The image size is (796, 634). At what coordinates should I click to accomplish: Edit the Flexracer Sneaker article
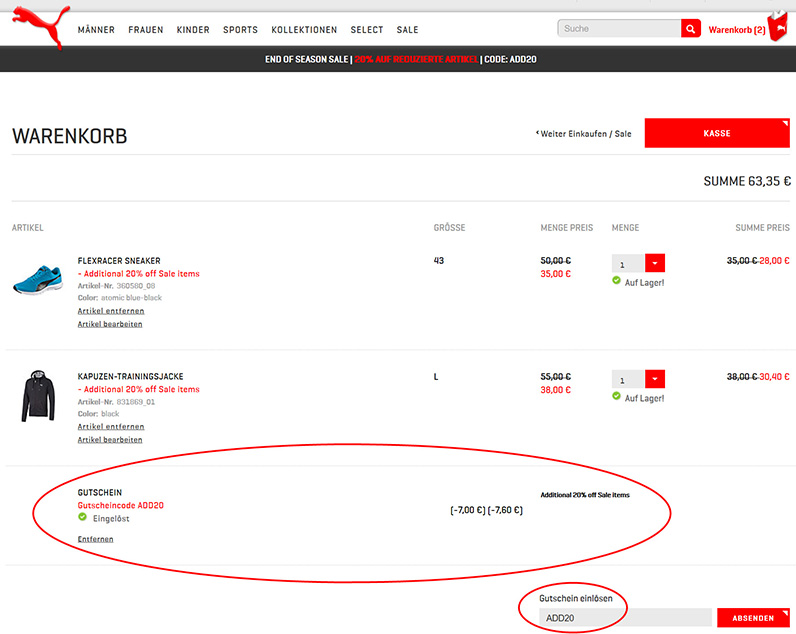[x=110, y=324]
